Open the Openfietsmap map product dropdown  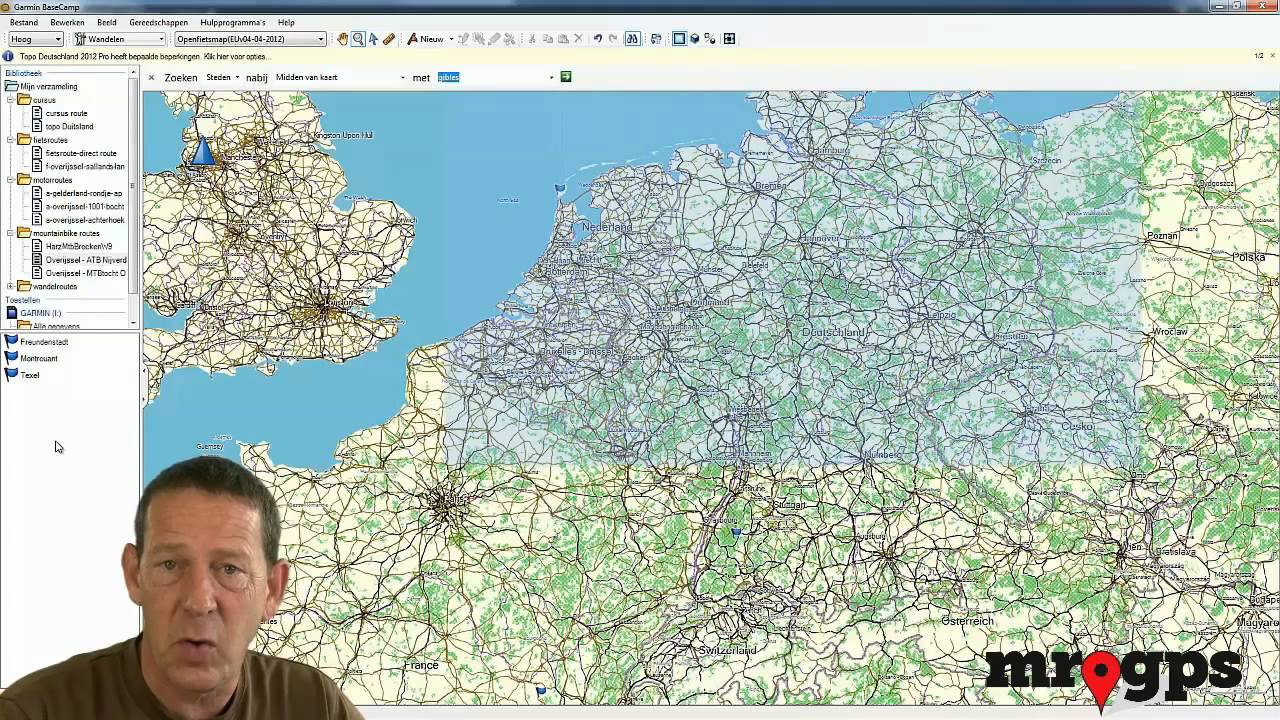pos(250,39)
